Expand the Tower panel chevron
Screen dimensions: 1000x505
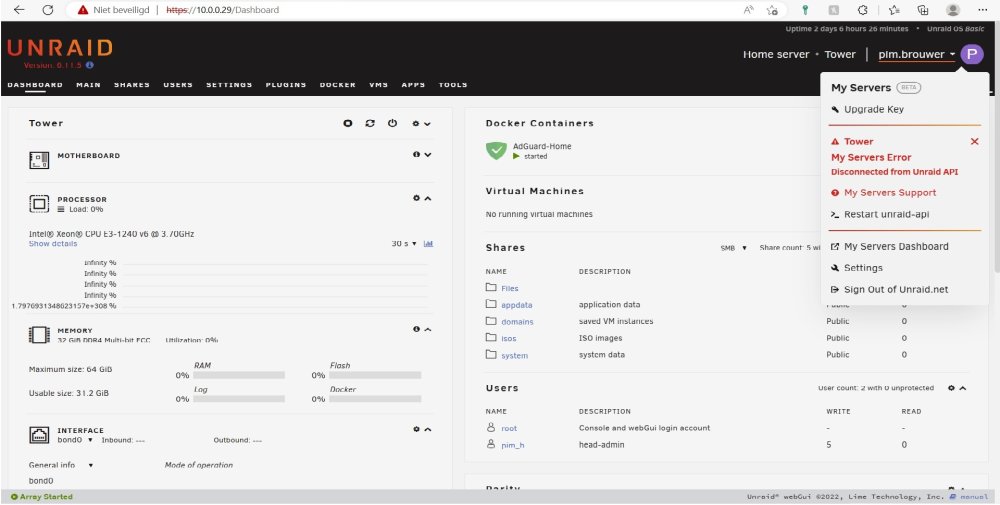(x=427, y=124)
